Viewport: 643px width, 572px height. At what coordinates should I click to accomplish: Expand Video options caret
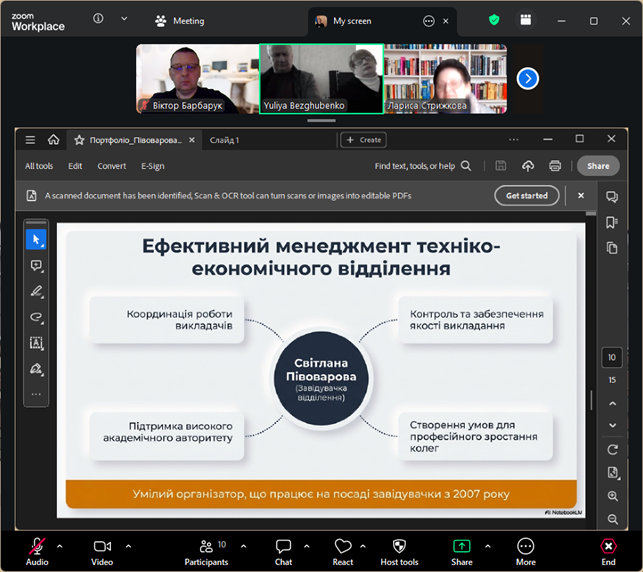coord(128,546)
